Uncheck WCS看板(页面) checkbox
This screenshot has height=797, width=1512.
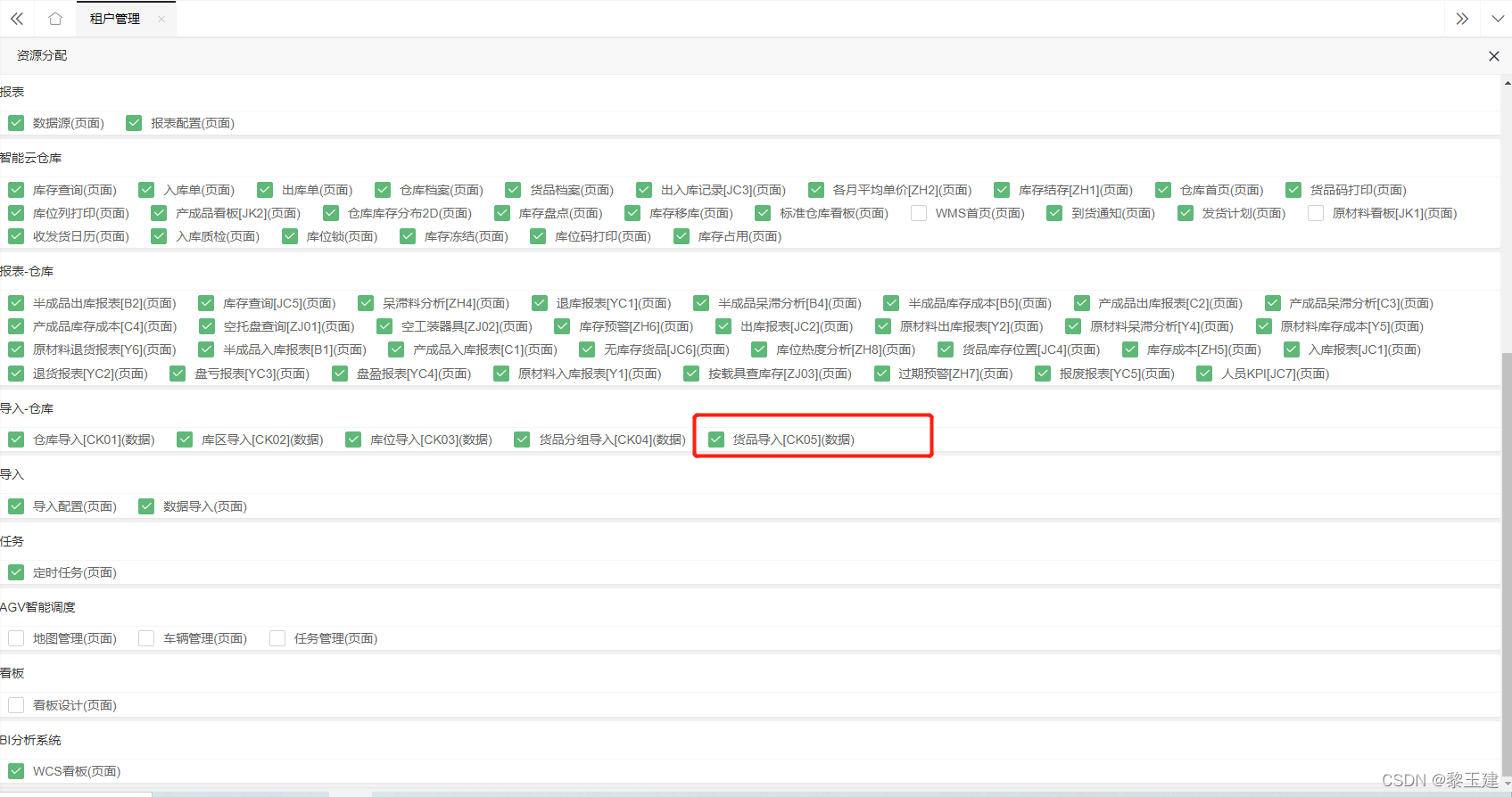click(x=16, y=771)
